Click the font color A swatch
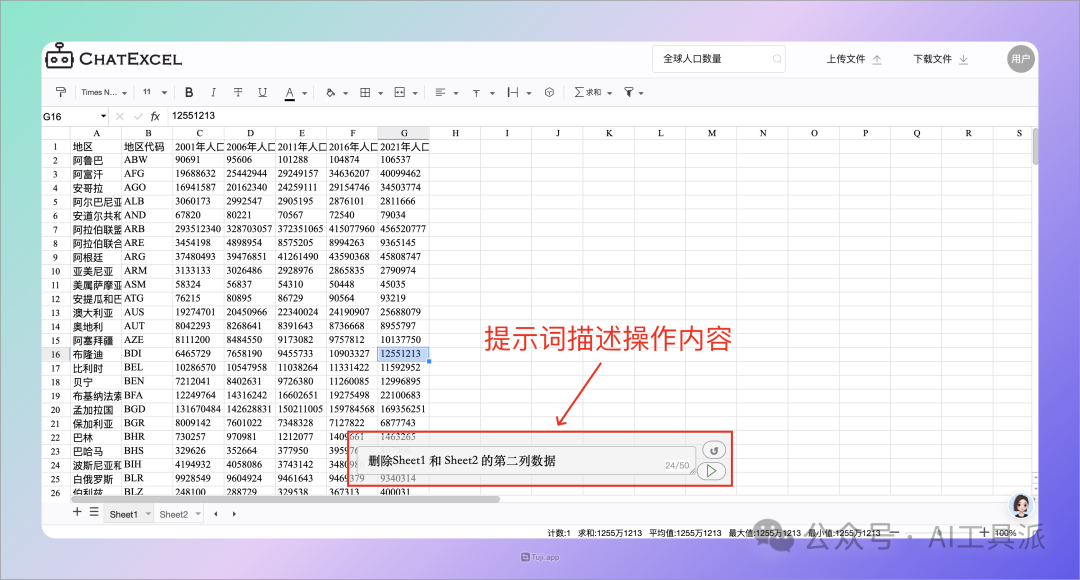The width and height of the screenshot is (1080, 580). 290,92
